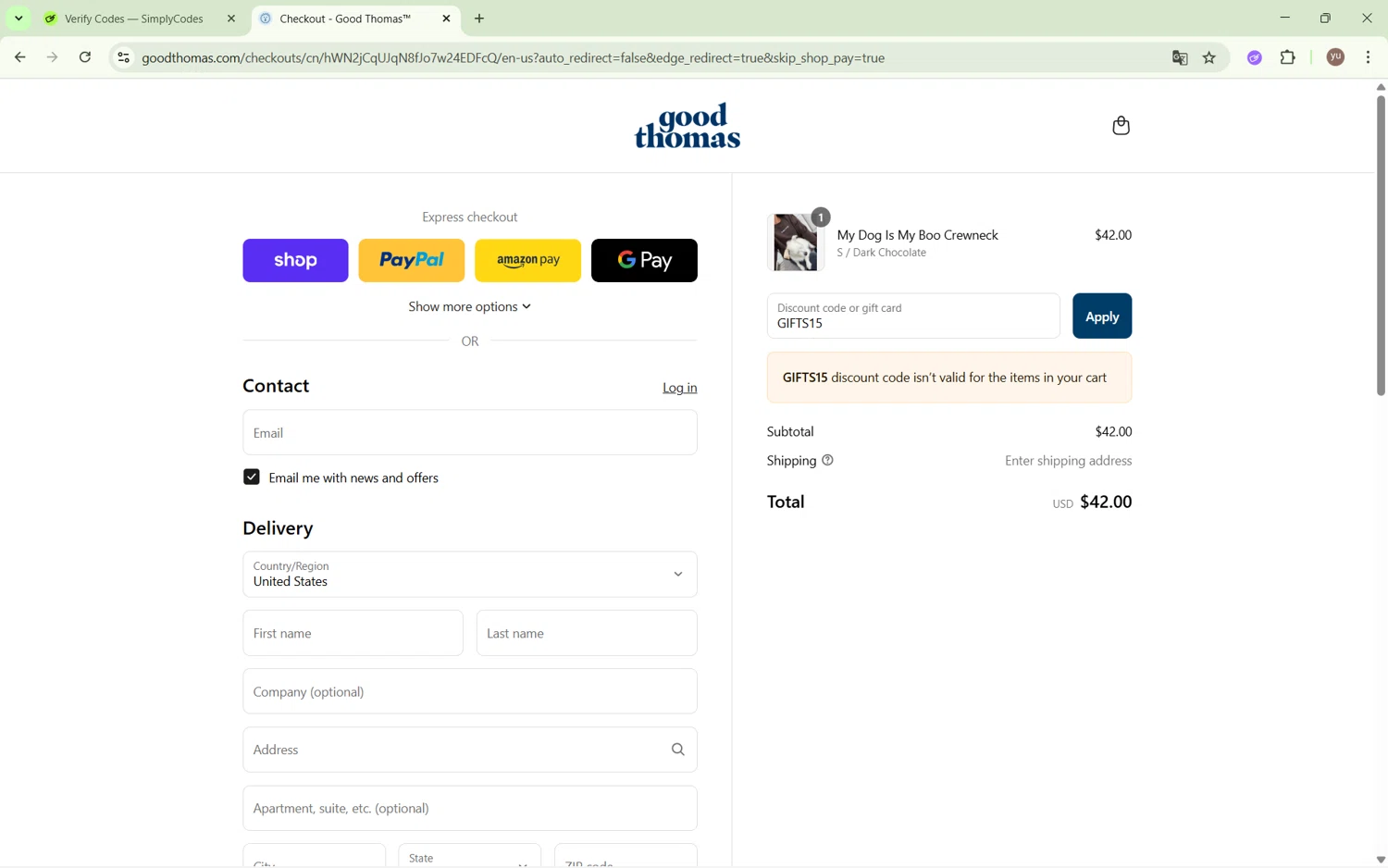
Task: Pay with Google Pay button
Action: click(644, 260)
